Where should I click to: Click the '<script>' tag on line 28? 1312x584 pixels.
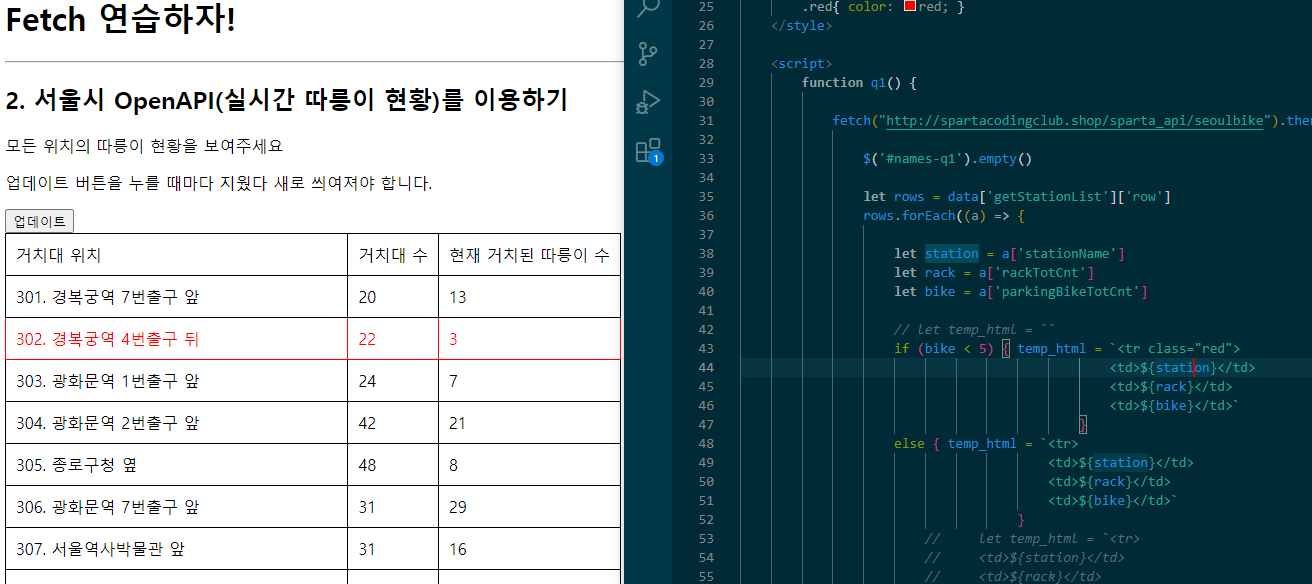(801, 64)
